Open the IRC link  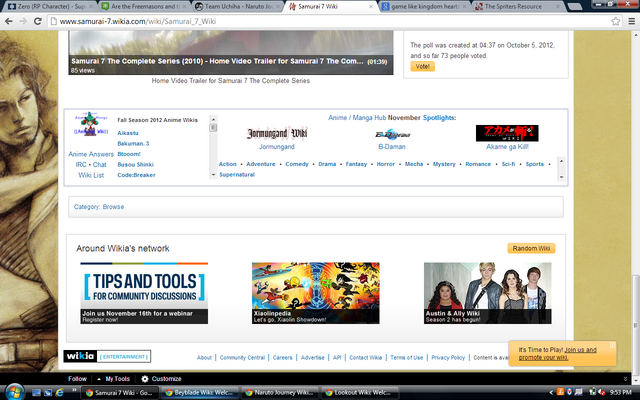click(81, 164)
